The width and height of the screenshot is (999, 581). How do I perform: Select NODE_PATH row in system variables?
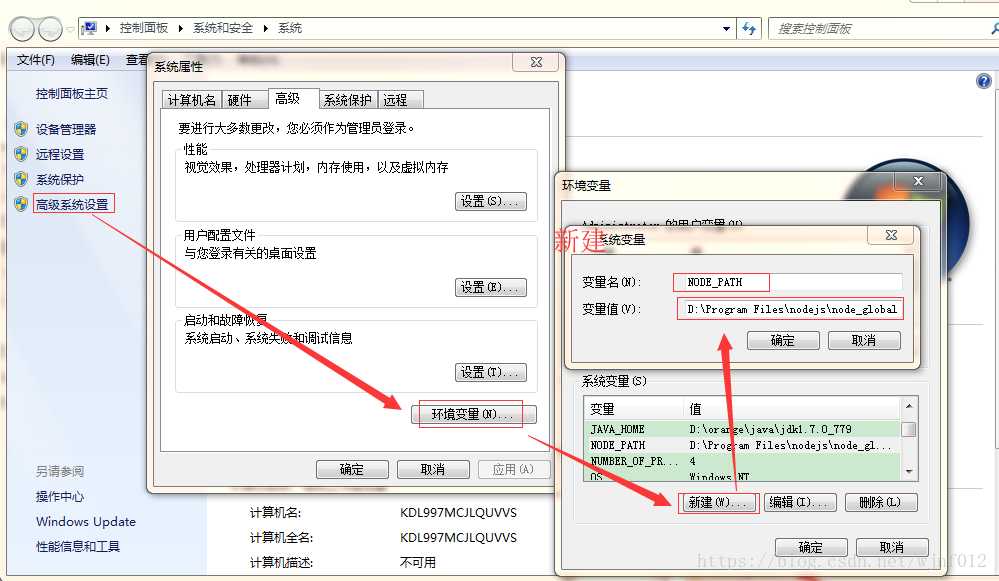[x=742, y=445]
